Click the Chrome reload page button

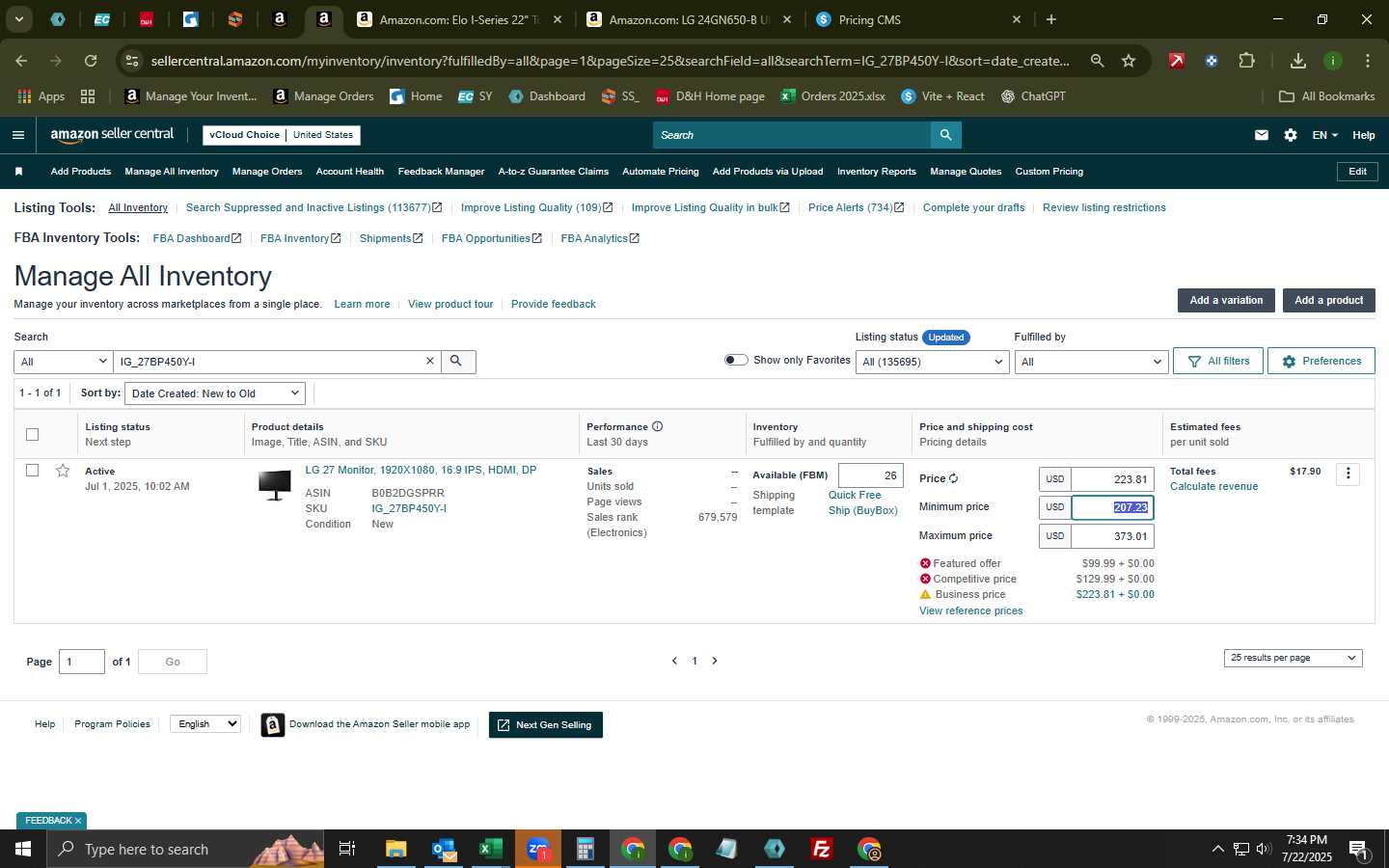click(91, 61)
